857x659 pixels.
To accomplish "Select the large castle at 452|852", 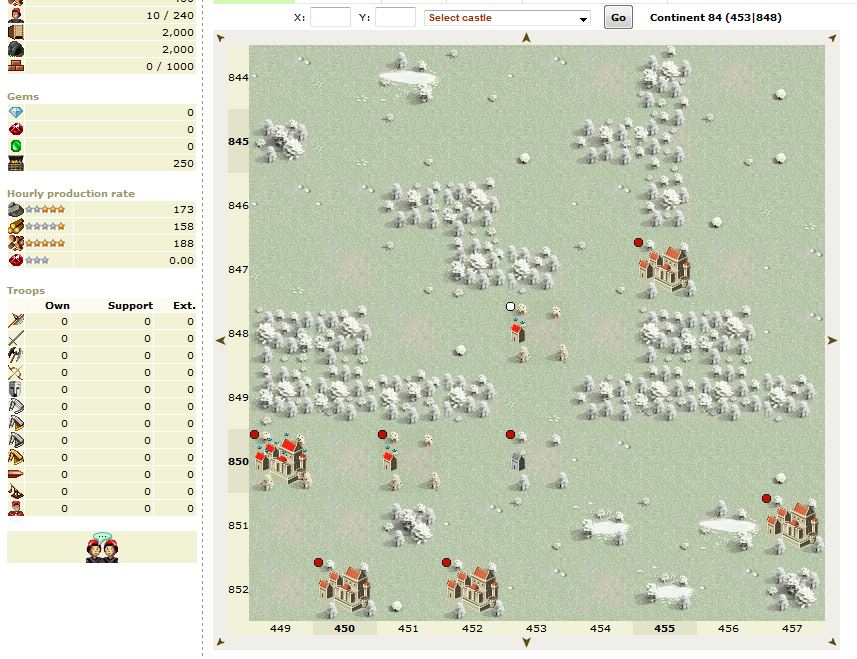I will pos(473,589).
